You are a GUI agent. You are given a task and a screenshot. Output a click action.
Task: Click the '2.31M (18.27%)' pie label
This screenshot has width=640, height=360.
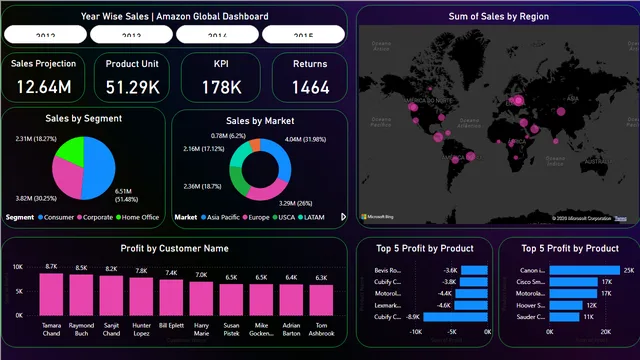[x=36, y=139]
